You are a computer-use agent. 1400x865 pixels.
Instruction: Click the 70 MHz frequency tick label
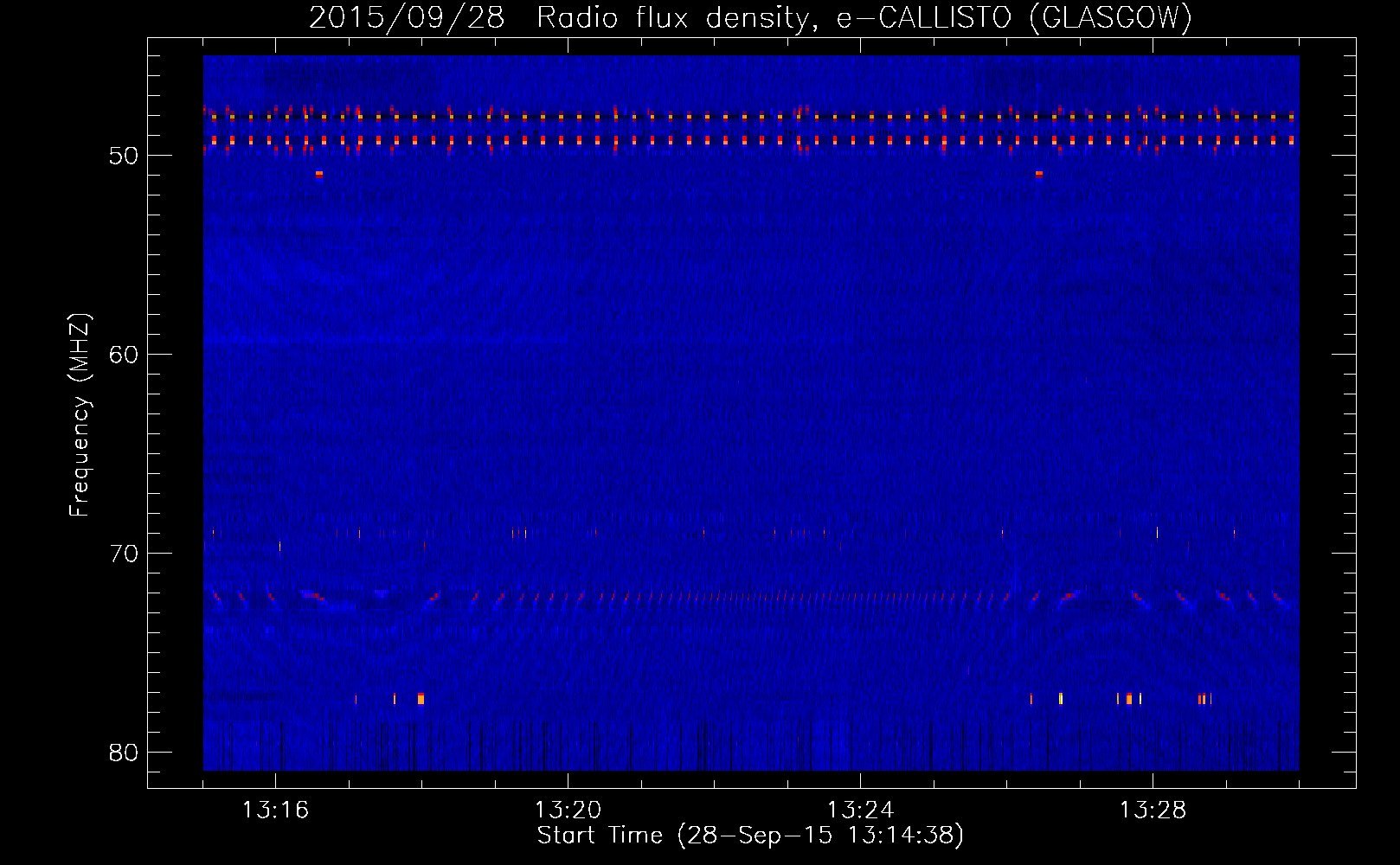click(124, 554)
